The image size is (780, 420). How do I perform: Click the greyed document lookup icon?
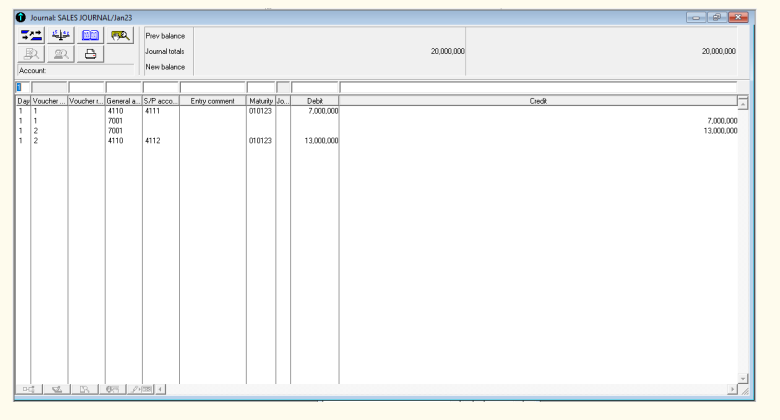pyautogui.click(x=31, y=54)
